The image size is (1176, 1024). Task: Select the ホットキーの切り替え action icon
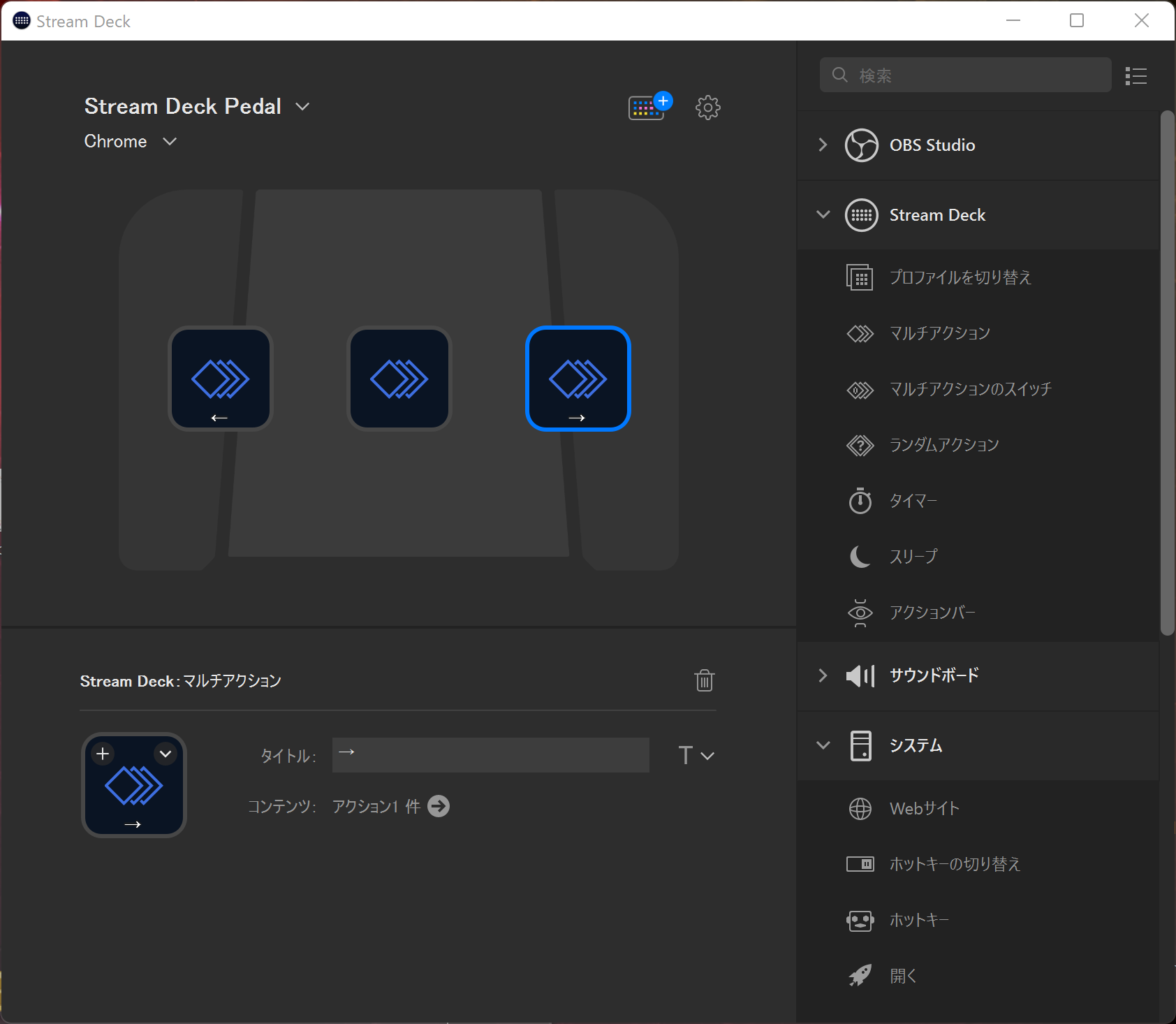tap(860, 864)
